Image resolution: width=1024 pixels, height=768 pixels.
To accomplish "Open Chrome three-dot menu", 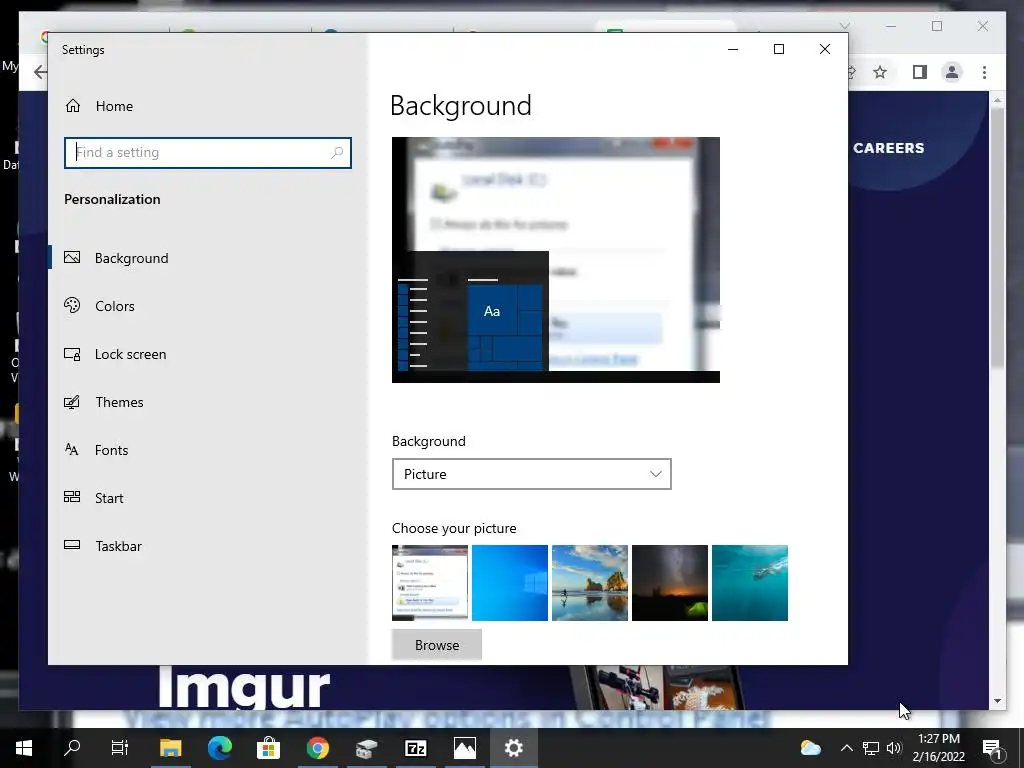I will click(x=984, y=72).
